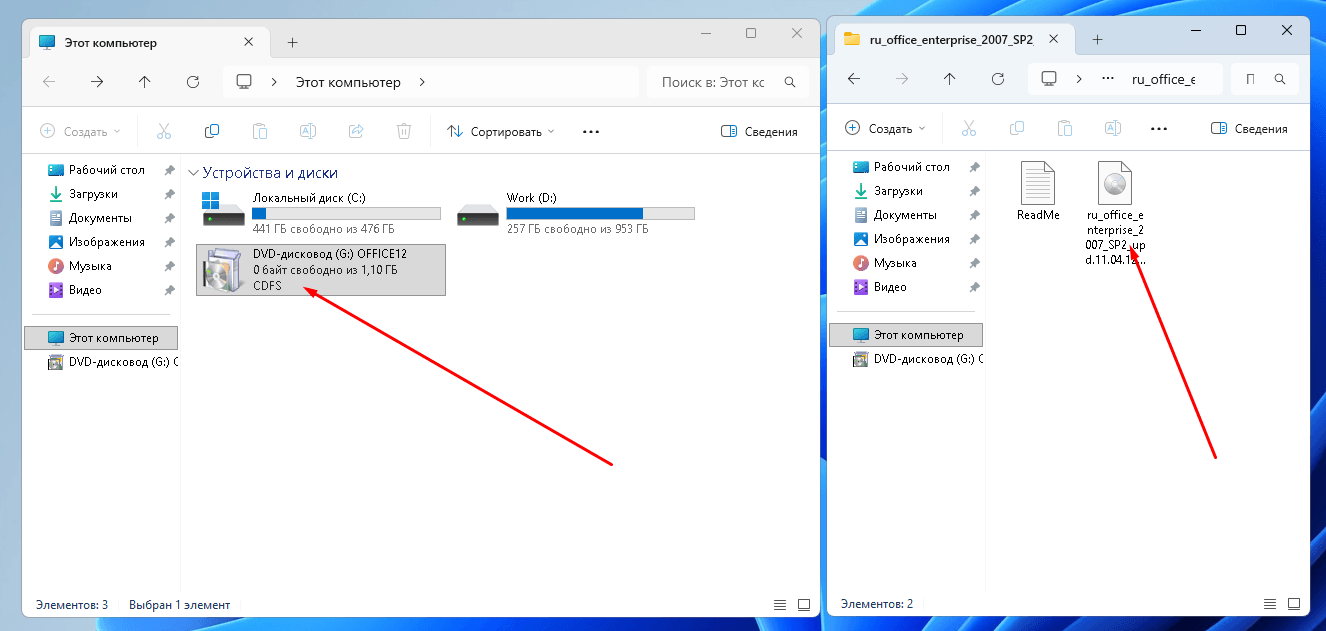Open See more (...) menu in left window toolbar

coord(591,131)
